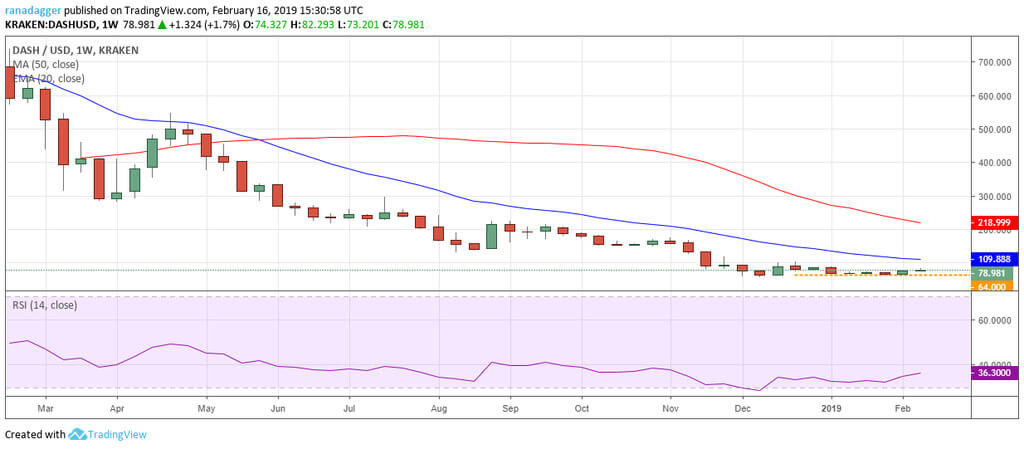Screen dimensions: 1024x449
Task: Click the ranadagger author name in header
Action: pyautogui.click(x=34, y=10)
